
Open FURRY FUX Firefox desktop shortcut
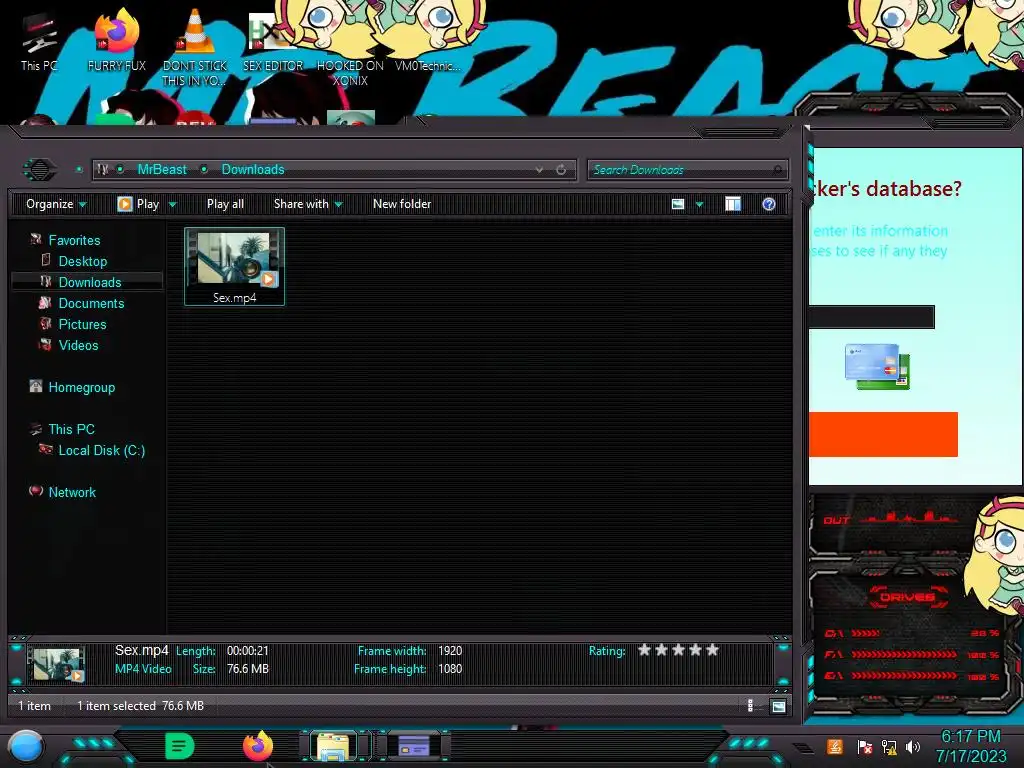click(x=117, y=39)
